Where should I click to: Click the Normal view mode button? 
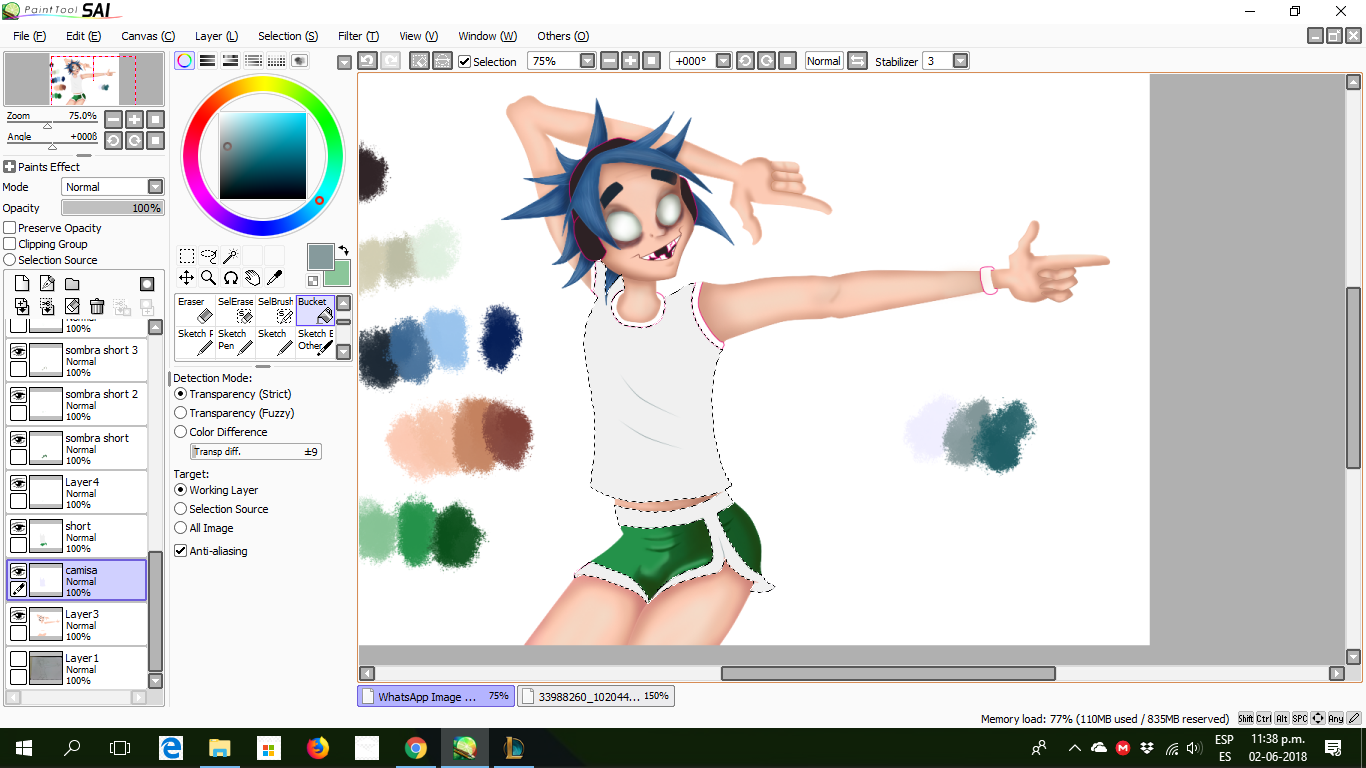pyautogui.click(x=824, y=61)
